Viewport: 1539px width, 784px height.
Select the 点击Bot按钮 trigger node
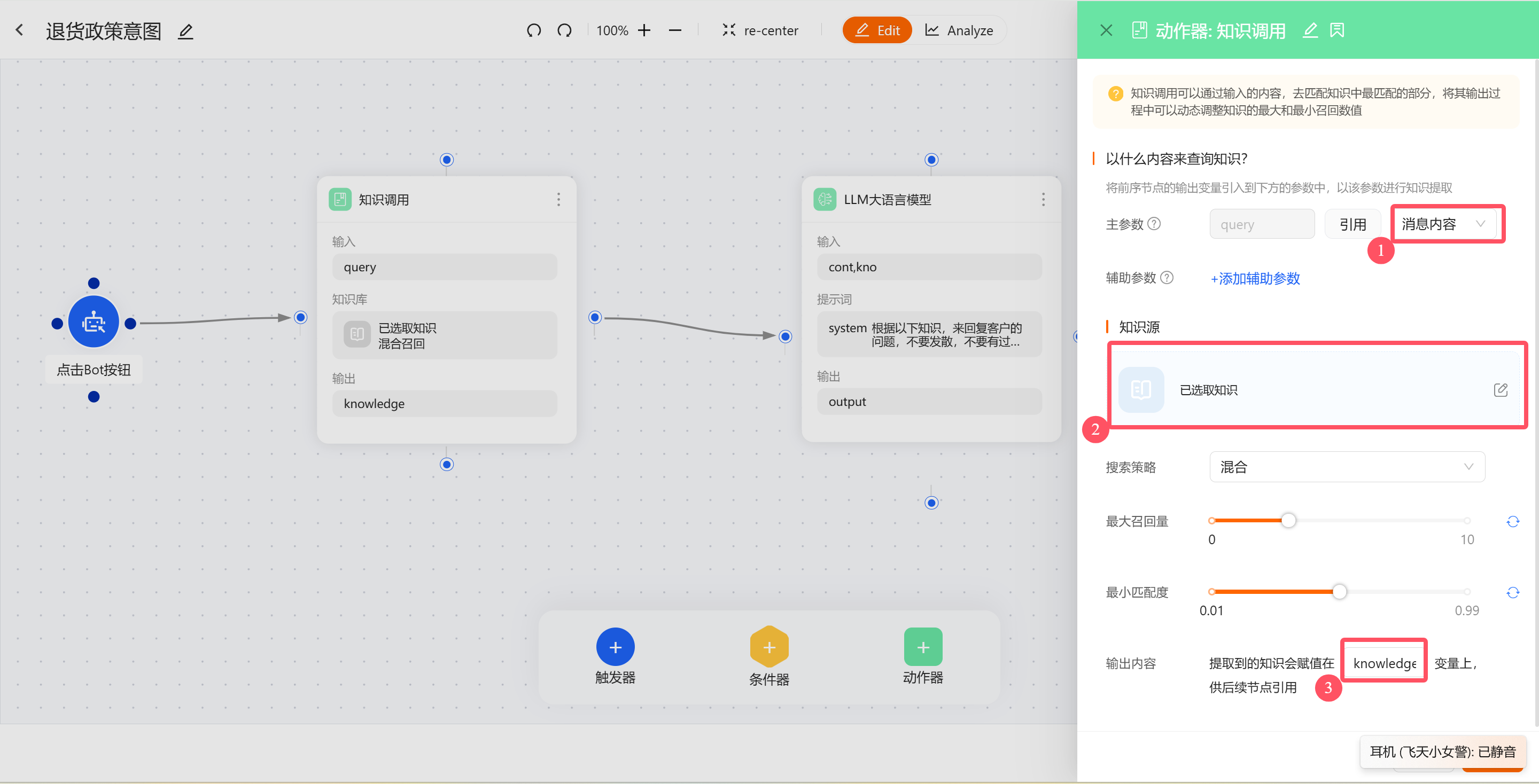(x=94, y=323)
